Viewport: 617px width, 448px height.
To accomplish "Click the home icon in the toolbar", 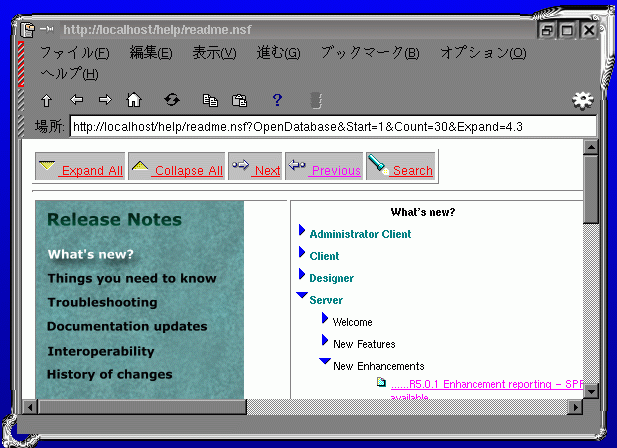I will (x=133, y=100).
